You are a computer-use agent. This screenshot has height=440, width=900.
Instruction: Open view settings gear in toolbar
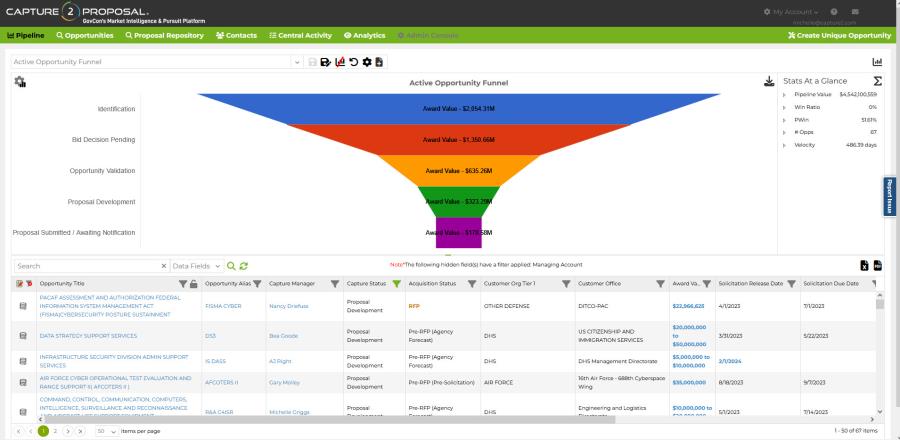(x=367, y=62)
